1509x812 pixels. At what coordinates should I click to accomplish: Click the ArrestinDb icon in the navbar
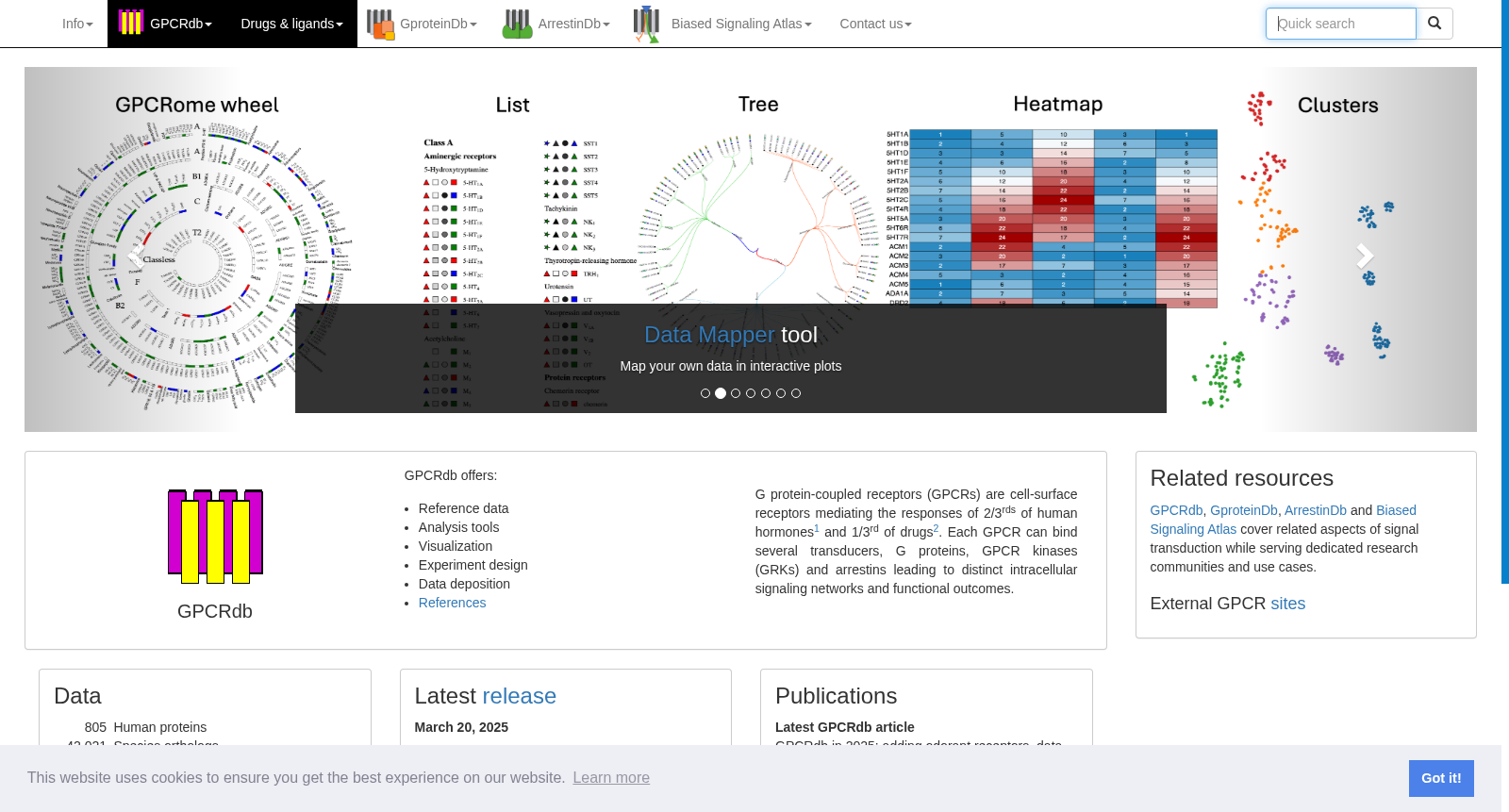pos(517,24)
